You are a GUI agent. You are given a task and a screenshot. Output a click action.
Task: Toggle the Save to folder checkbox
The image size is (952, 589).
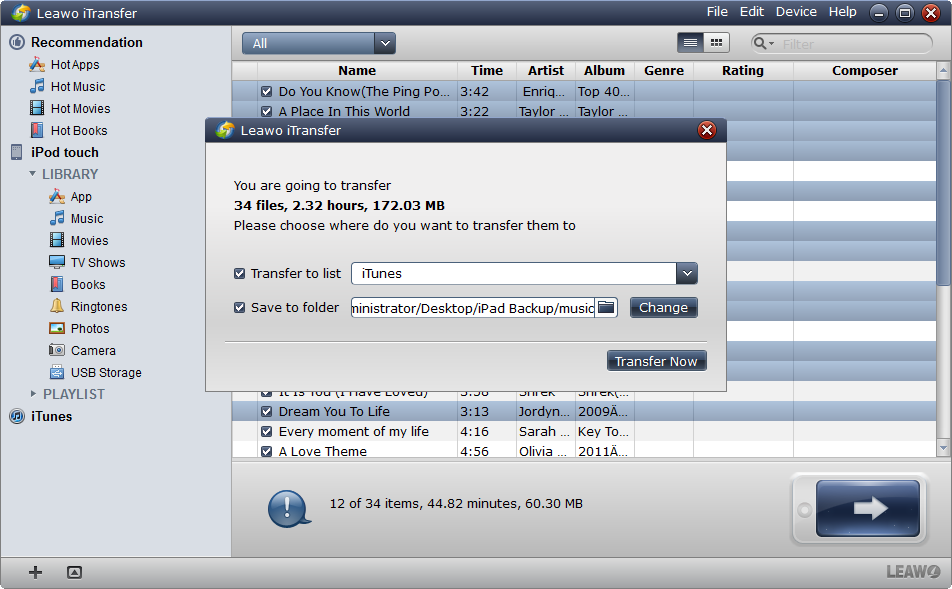[239, 307]
